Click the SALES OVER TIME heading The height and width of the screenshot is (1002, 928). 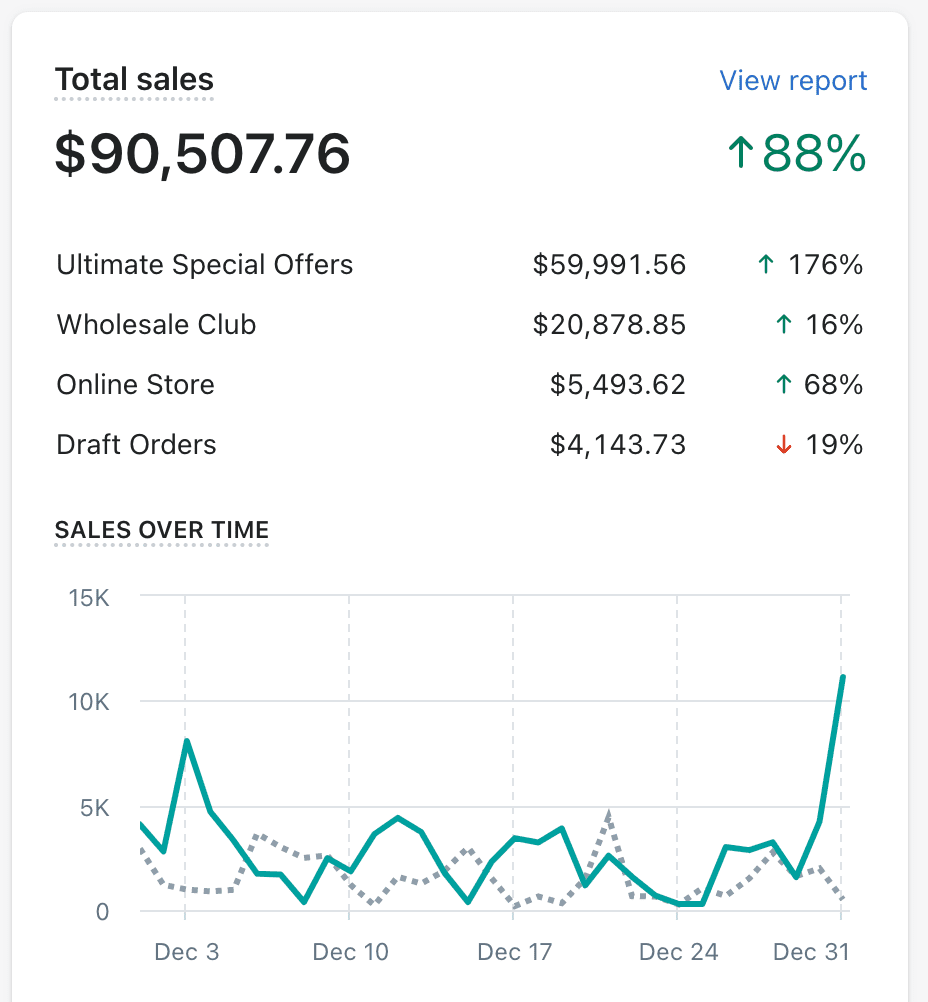click(162, 530)
